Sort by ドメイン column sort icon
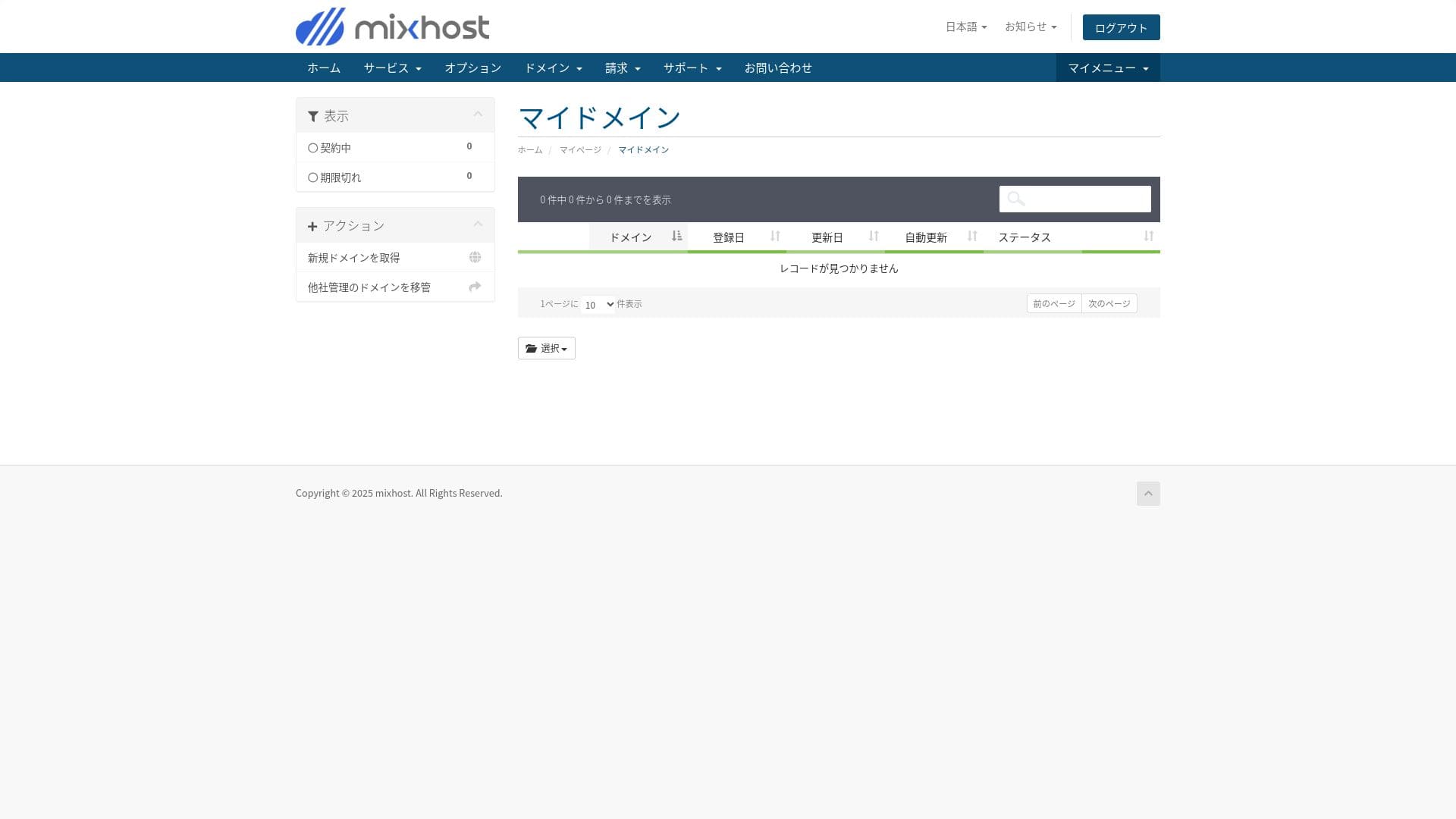Viewport: 1456px width, 819px height. (x=676, y=237)
